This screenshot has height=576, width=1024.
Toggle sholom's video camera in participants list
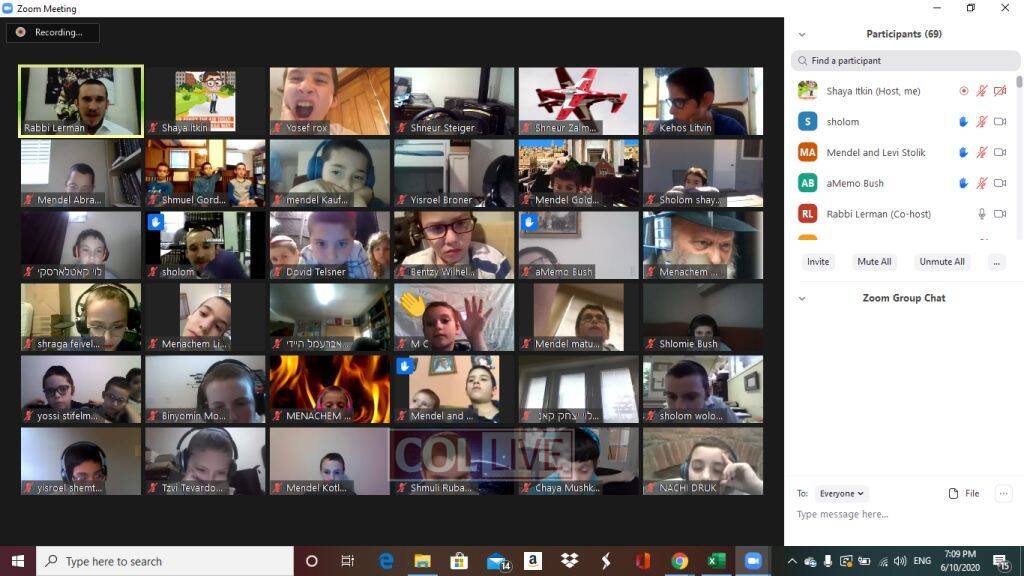coord(1000,122)
